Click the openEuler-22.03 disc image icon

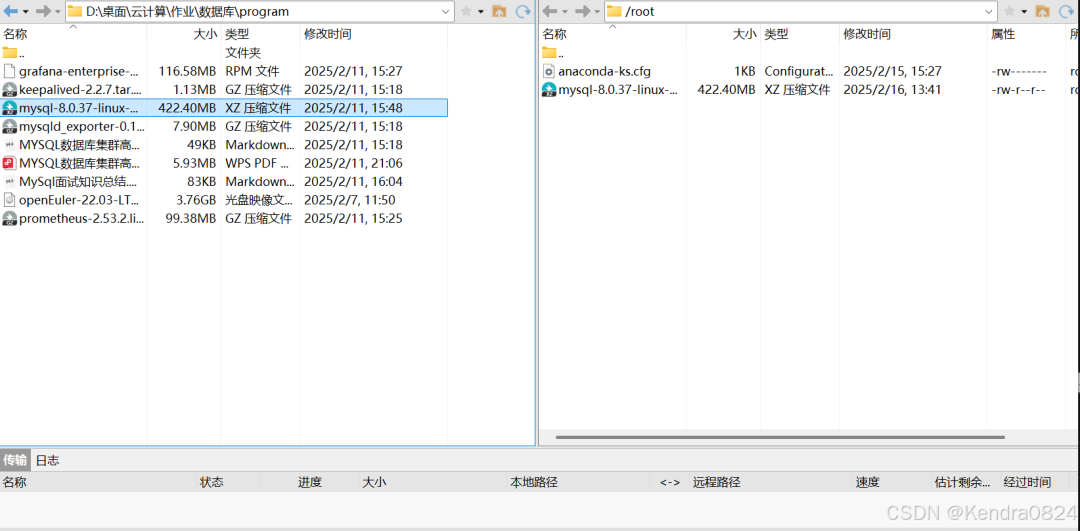coord(9,200)
